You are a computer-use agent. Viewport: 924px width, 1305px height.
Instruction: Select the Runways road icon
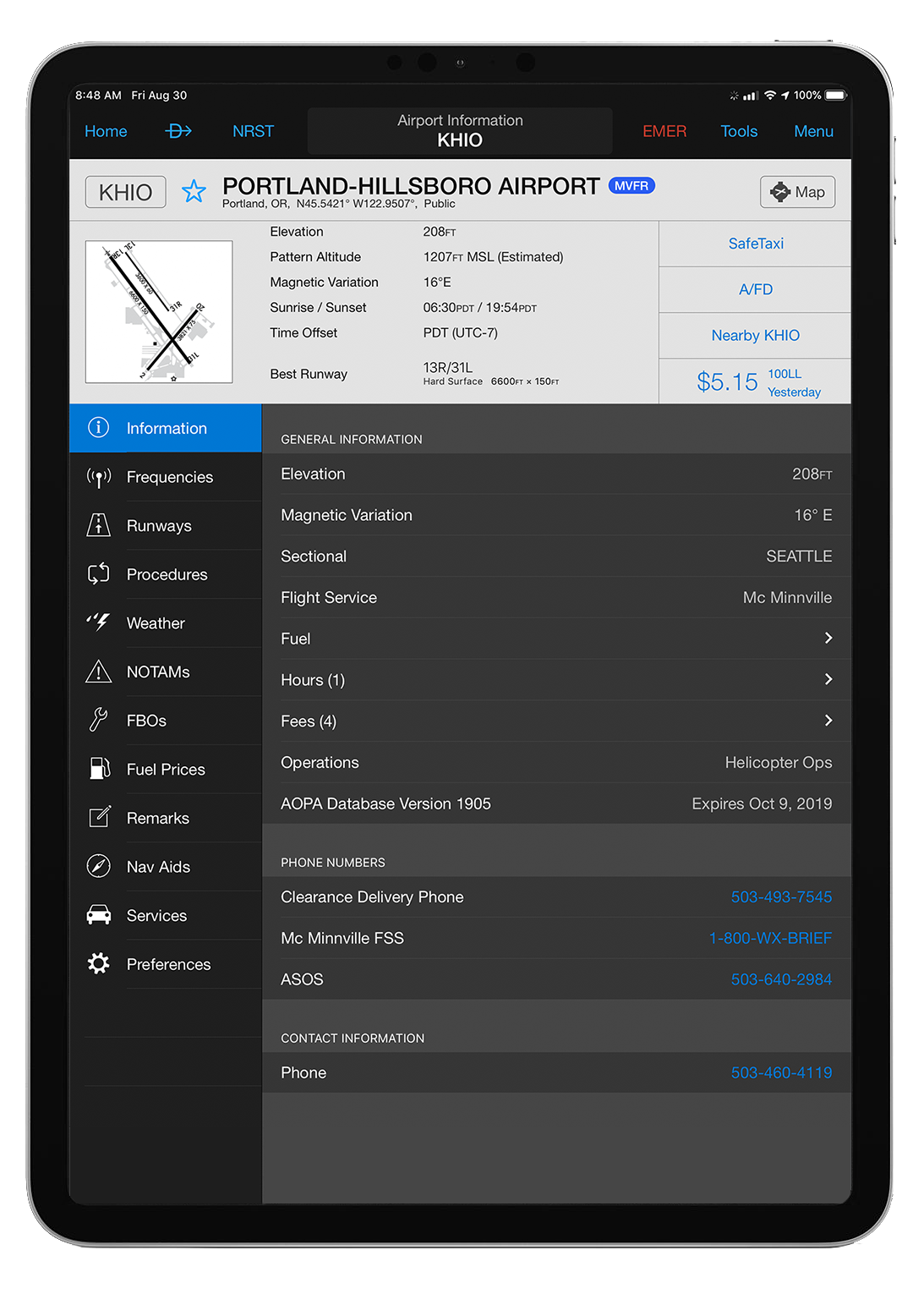[99, 526]
